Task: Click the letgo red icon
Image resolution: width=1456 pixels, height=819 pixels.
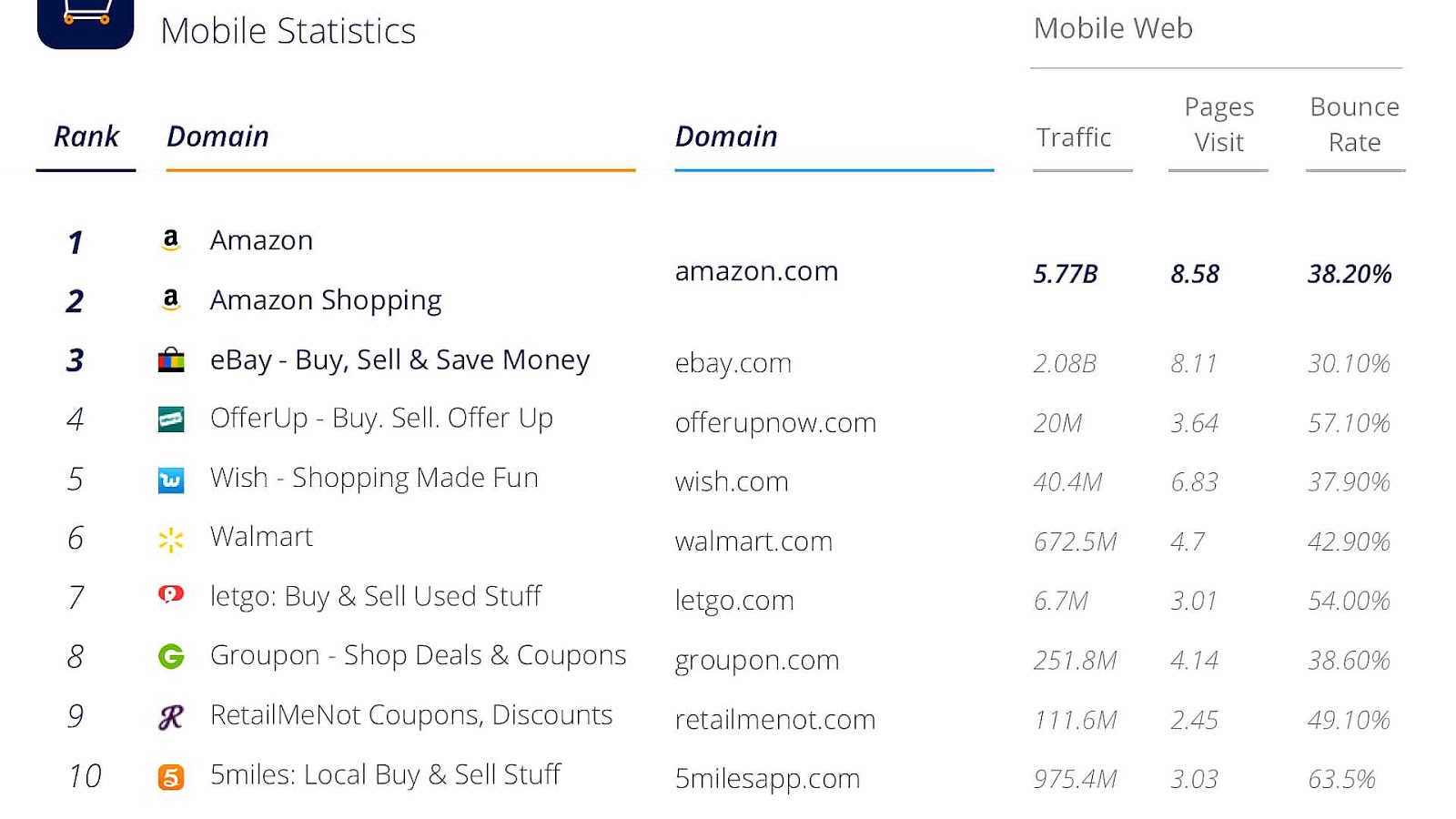Action: pyautogui.click(x=171, y=595)
